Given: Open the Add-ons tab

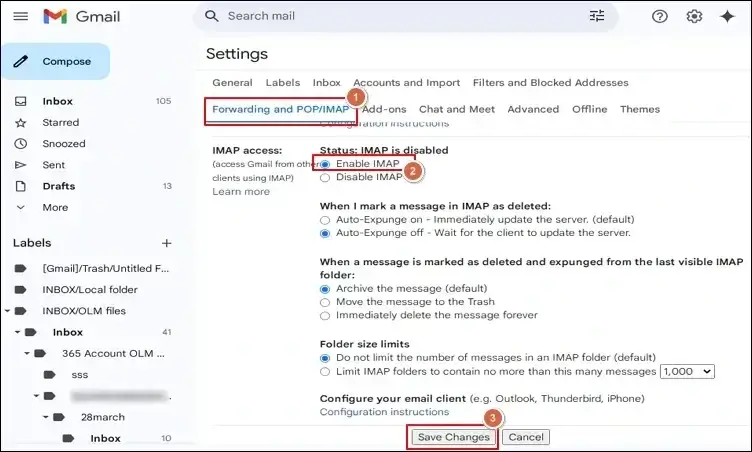Looking at the screenshot, I should pos(384,109).
